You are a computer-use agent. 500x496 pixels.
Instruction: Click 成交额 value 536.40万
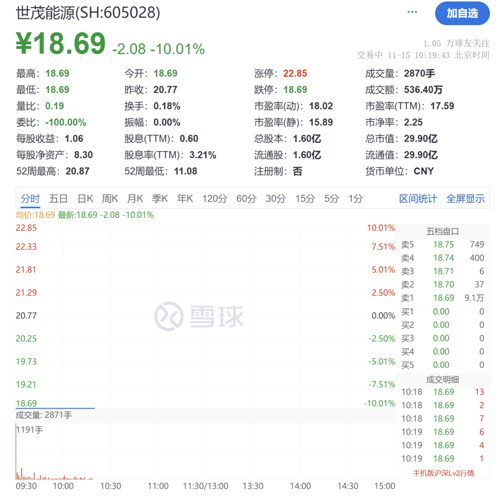point(423,90)
